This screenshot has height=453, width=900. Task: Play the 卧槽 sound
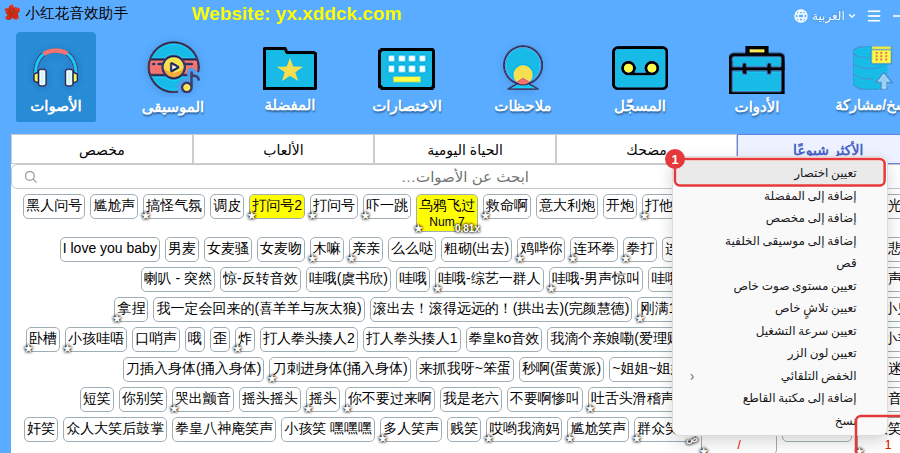pyautogui.click(x=43, y=339)
